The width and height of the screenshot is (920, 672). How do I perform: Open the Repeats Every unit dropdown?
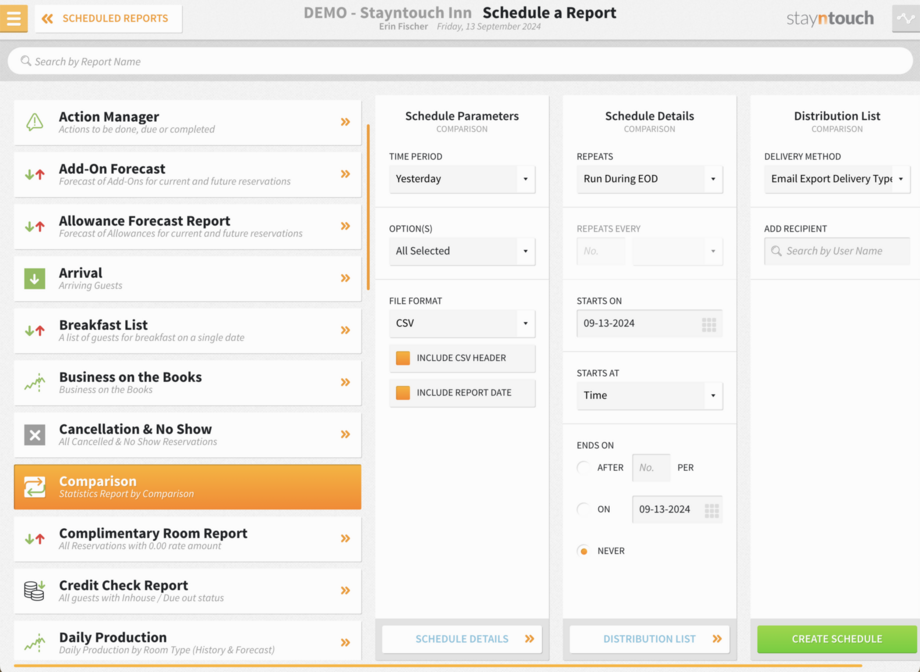678,251
